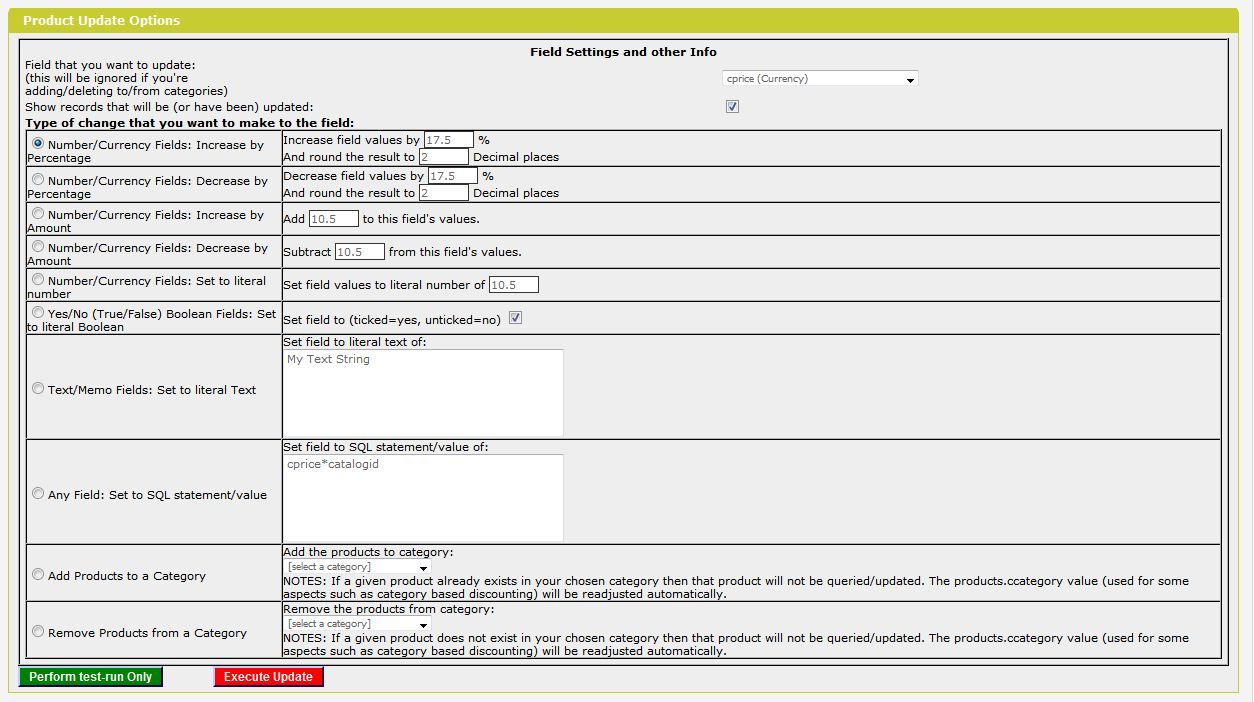This screenshot has width=1254, height=702.
Task: Open Remove the products from category dropdown
Action: [357, 624]
